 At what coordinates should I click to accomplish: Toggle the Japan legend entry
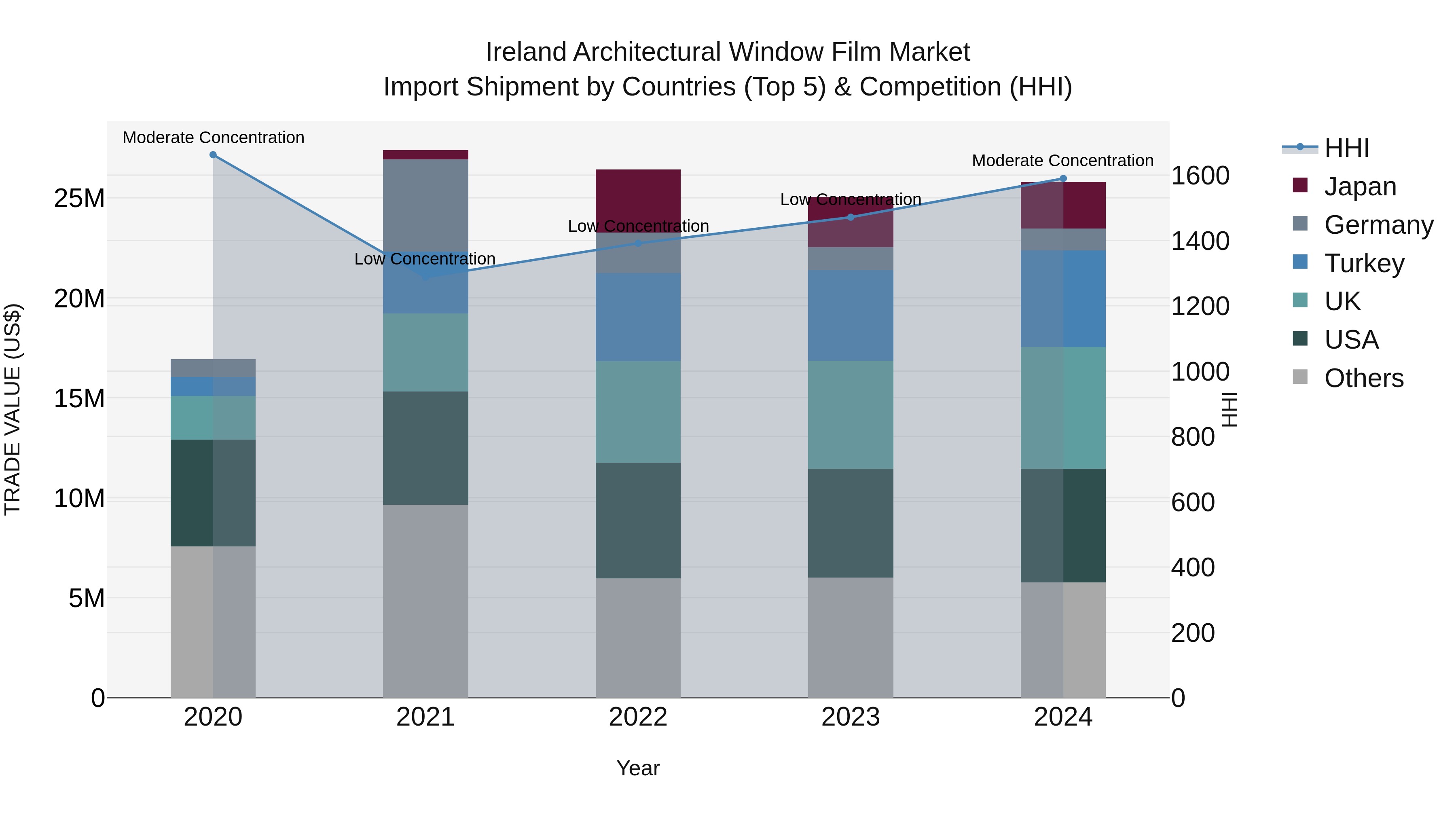pos(1345,186)
